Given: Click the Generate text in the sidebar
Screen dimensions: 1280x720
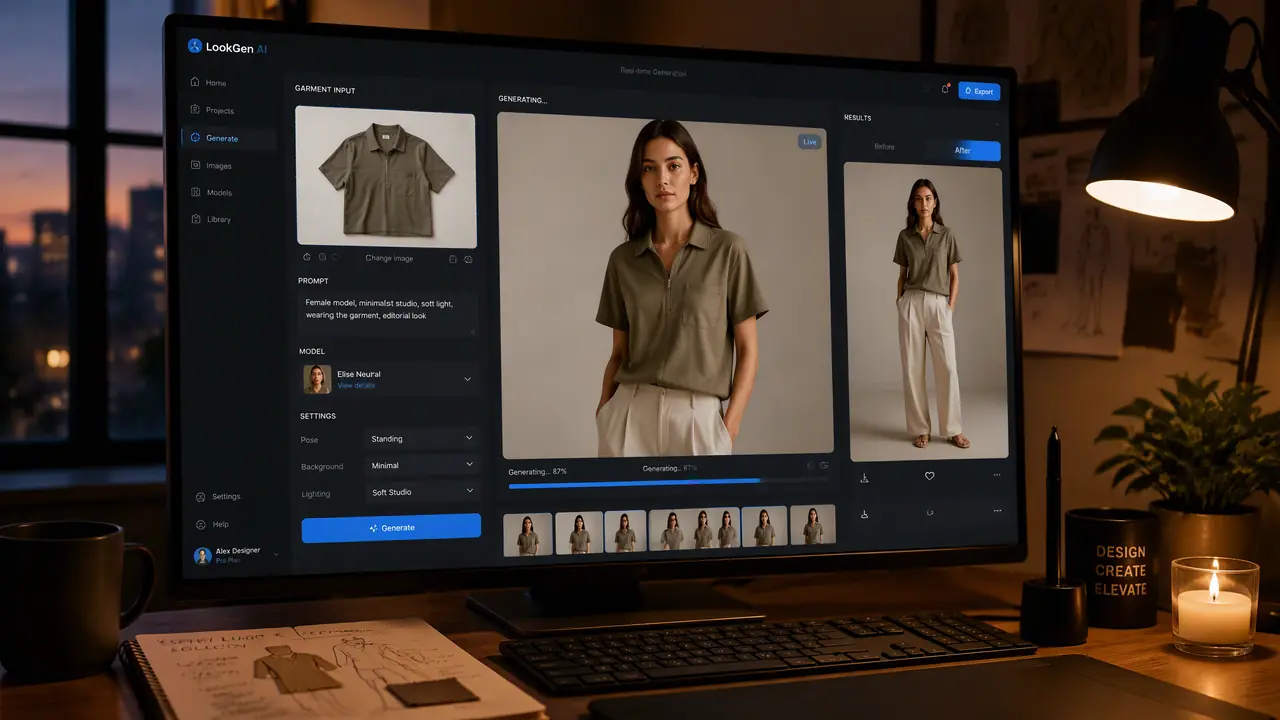Looking at the screenshot, I should point(222,138).
